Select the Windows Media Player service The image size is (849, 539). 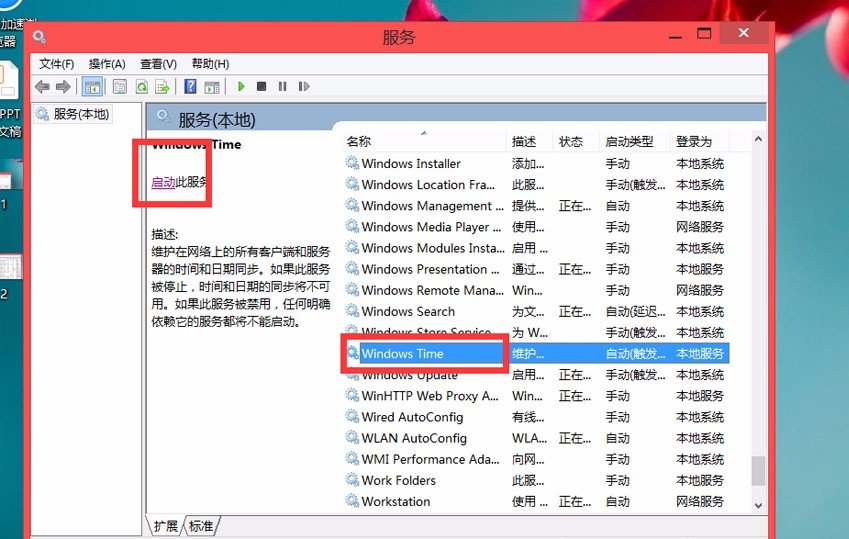click(x=537, y=227)
